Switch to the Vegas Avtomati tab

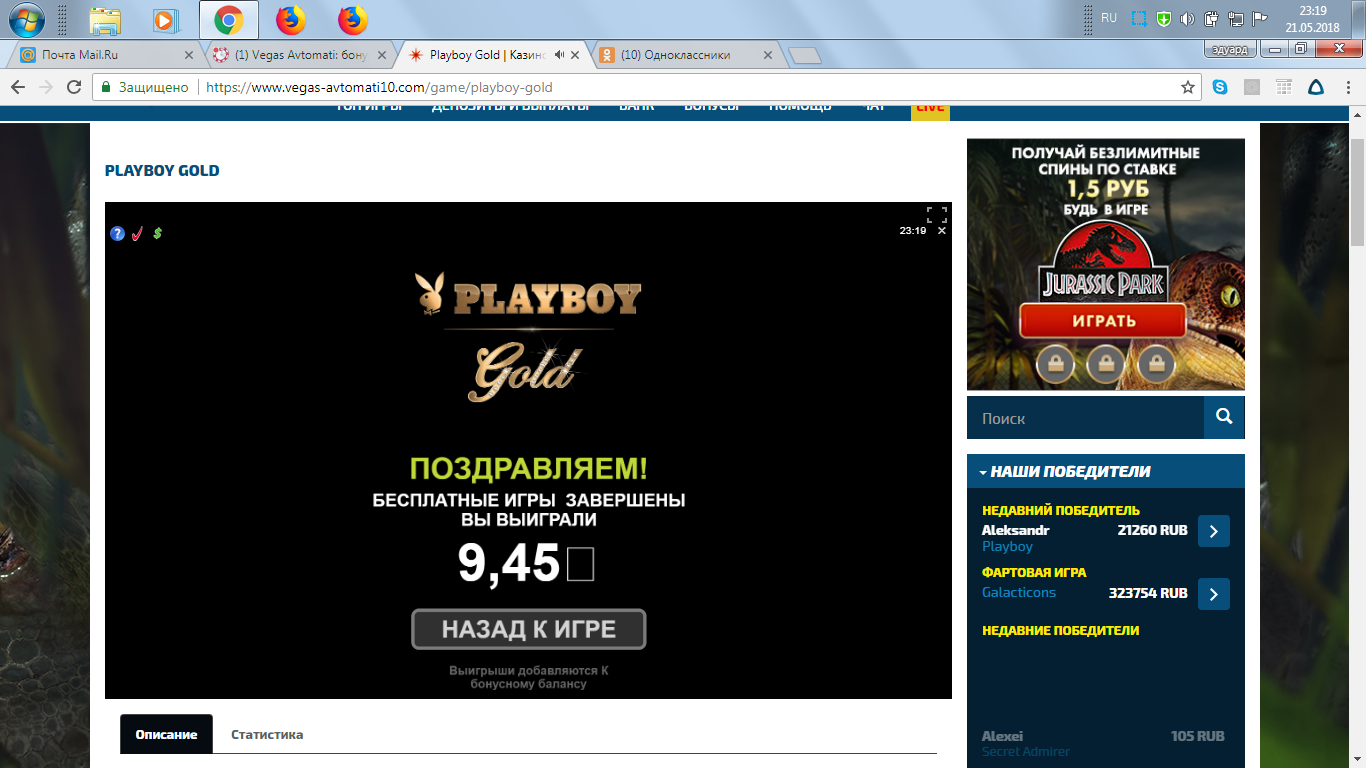(x=297, y=55)
